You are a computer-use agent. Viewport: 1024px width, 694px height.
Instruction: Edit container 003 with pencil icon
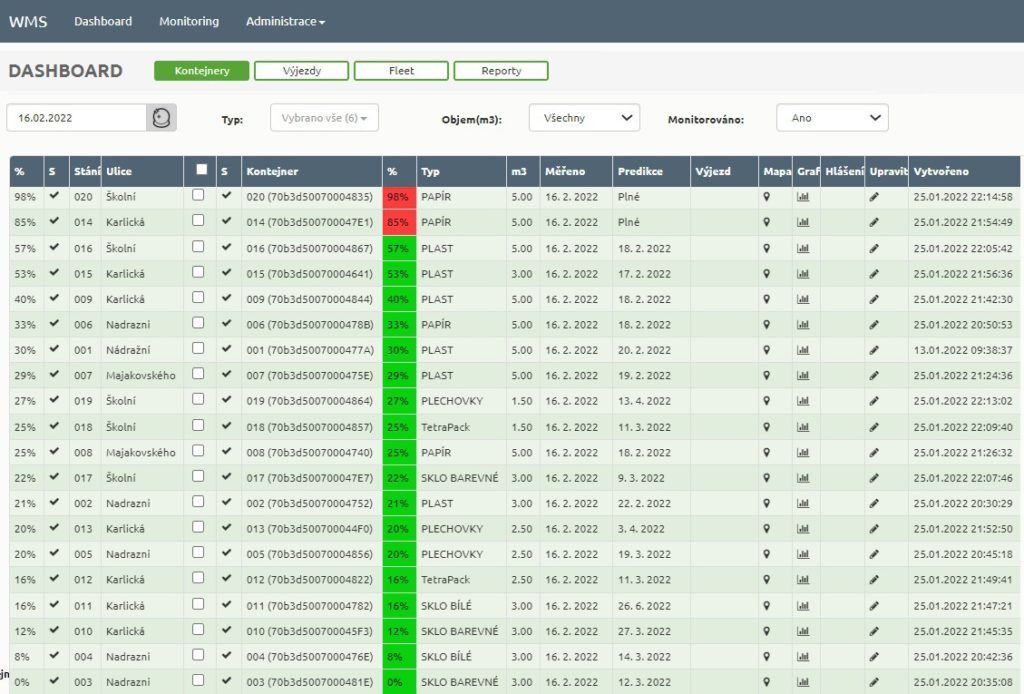coord(874,682)
